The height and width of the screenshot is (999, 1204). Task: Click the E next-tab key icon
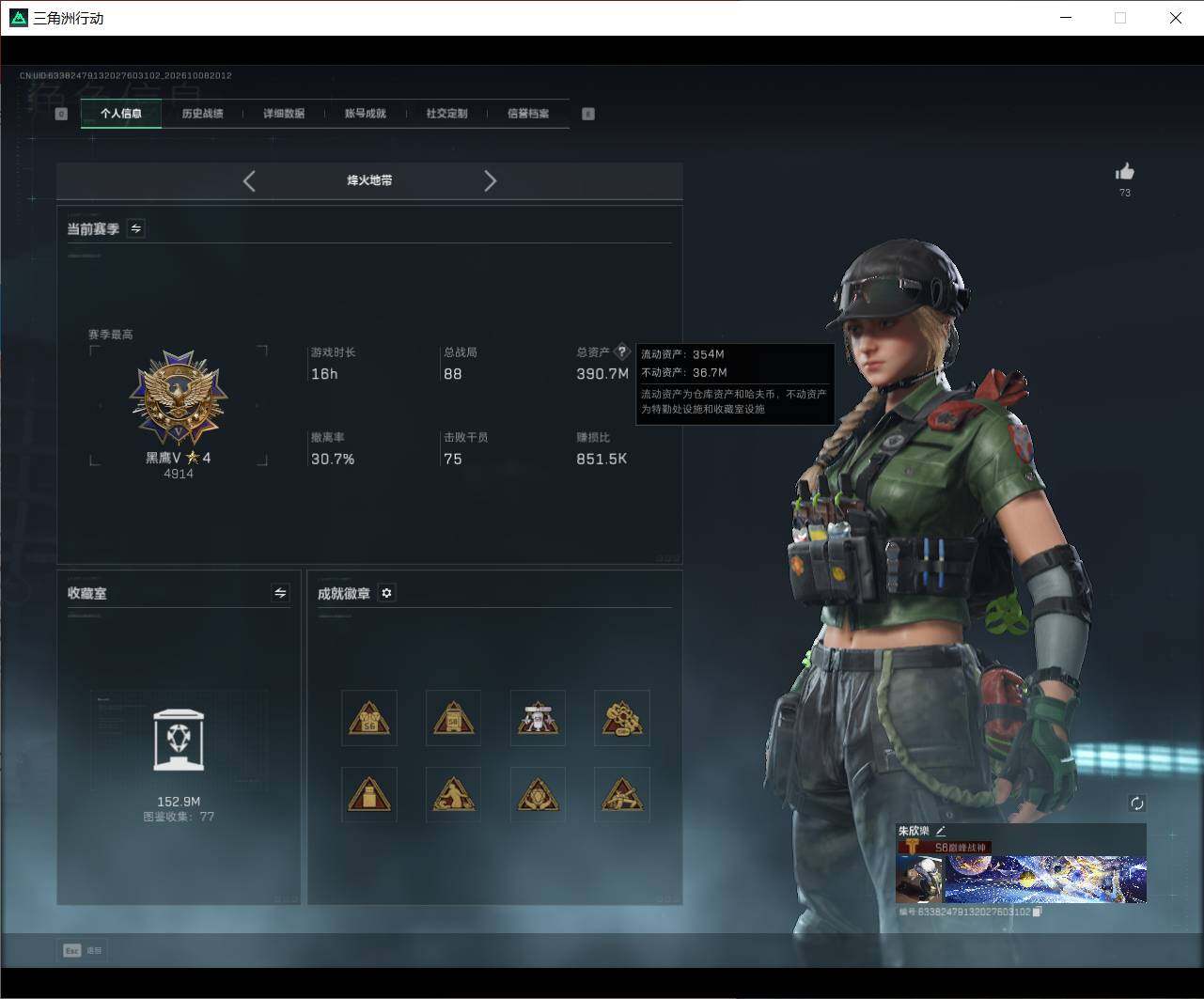click(588, 114)
